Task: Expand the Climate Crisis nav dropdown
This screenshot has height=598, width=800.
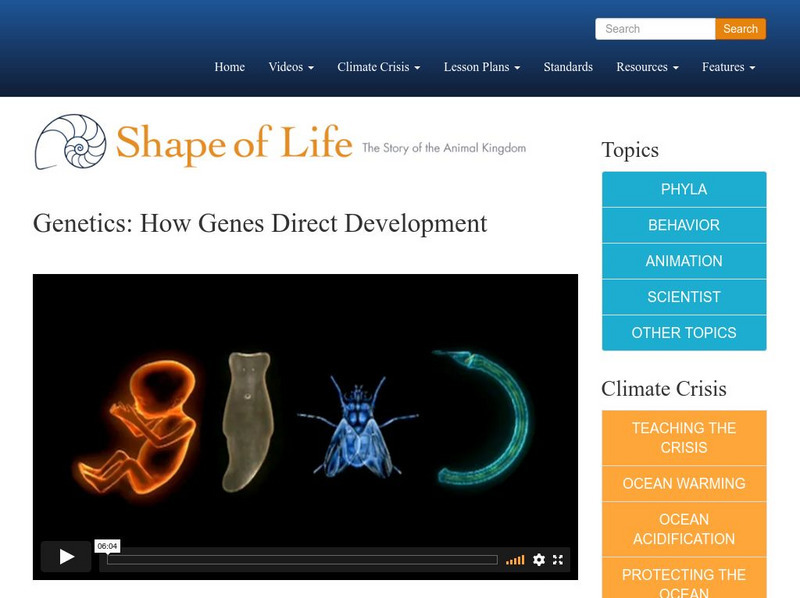Action: point(379,67)
